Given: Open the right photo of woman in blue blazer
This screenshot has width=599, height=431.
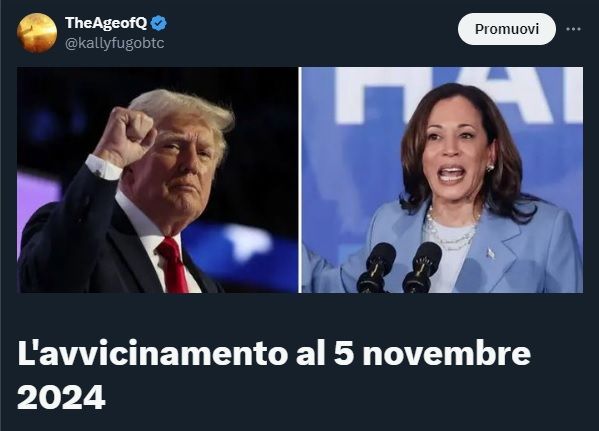Looking at the screenshot, I should click(x=442, y=180).
